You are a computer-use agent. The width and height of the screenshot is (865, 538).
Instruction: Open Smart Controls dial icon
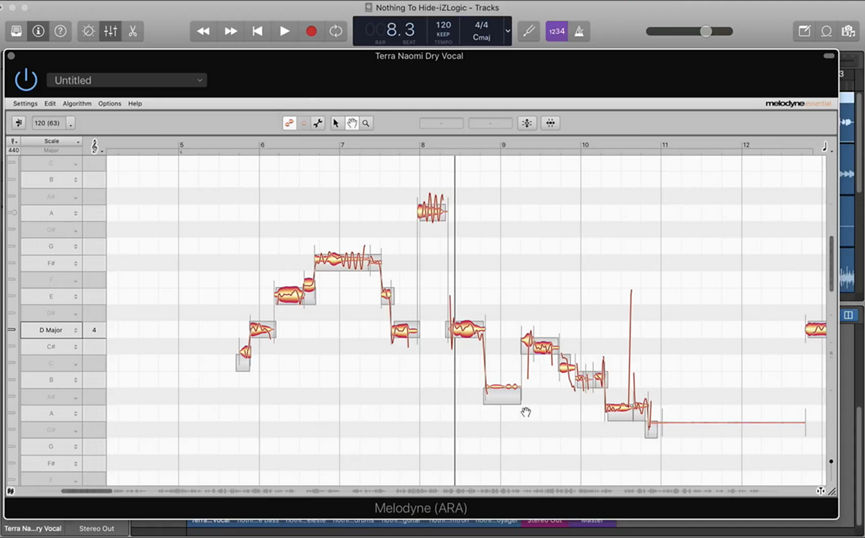coord(88,31)
